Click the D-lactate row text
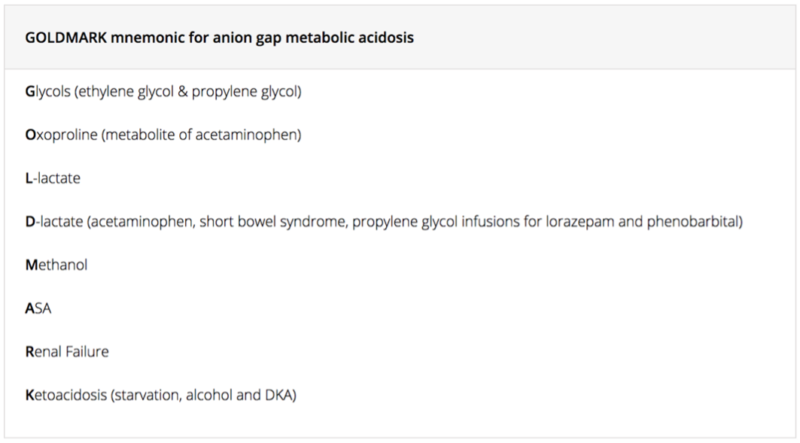The height and width of the screenshot is (443, 800). coord(384,222)
